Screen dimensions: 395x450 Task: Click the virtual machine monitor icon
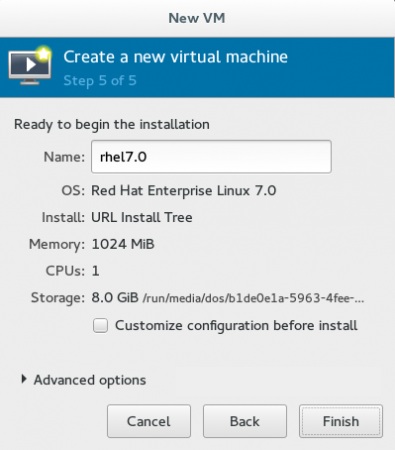click(30, 65)
